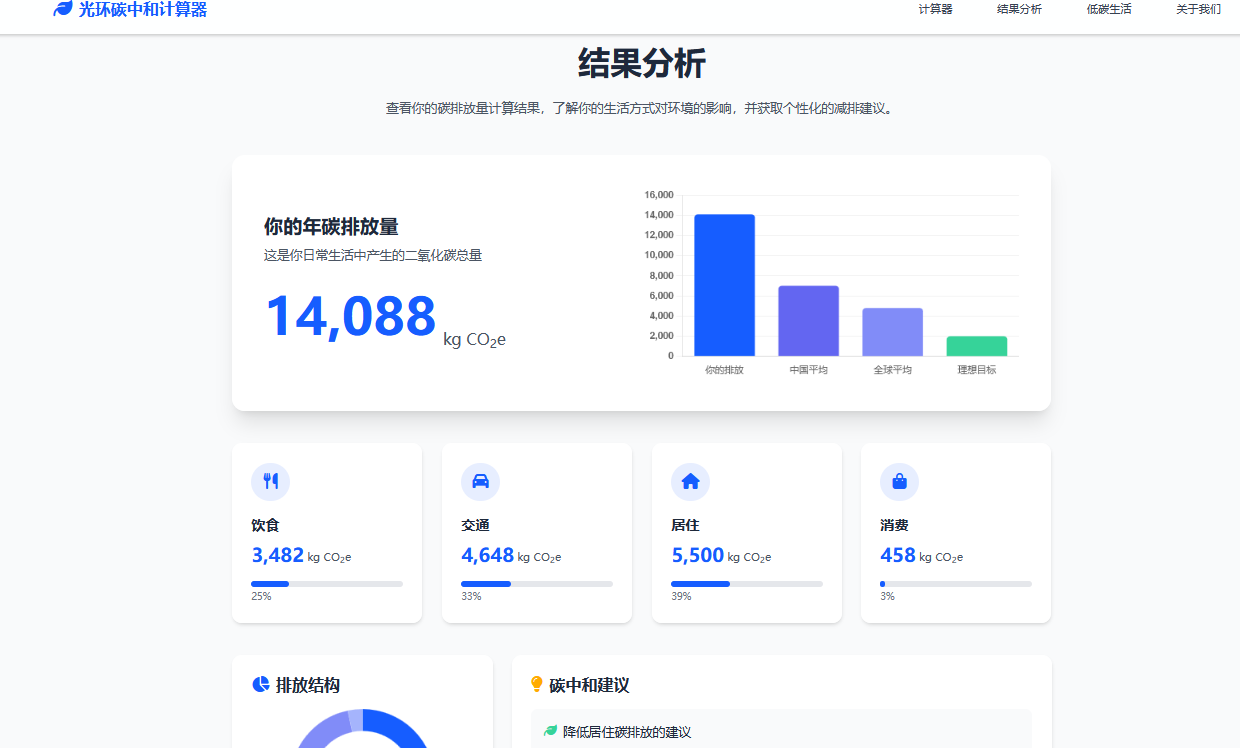The height and width of the screenshot is (748, 1240).
Task: Click the 39% label under 居住
Action: [680, 596]
